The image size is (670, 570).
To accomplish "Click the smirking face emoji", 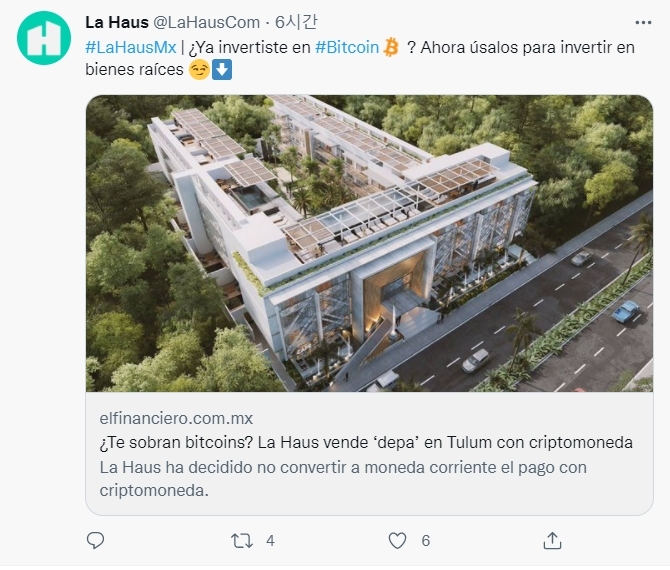I will (x=199, y=70).
